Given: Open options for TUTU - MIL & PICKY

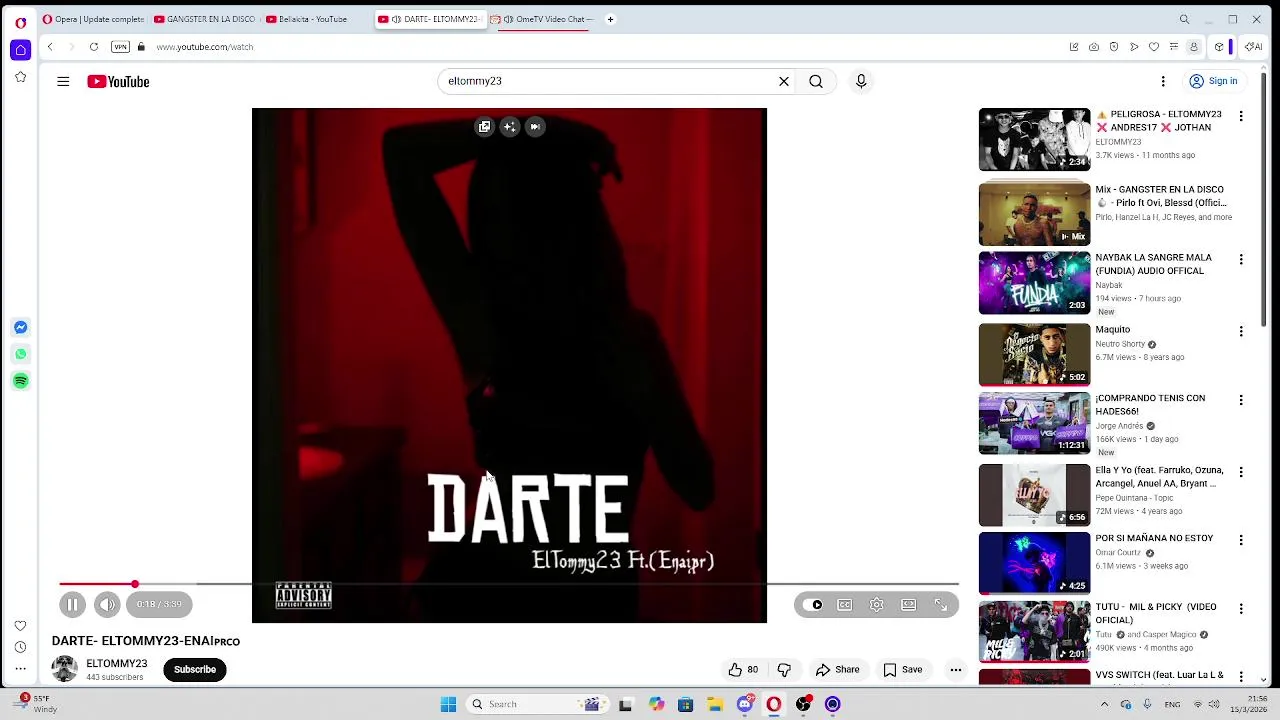Looking at the screenshot, I should click(1241, 609).
